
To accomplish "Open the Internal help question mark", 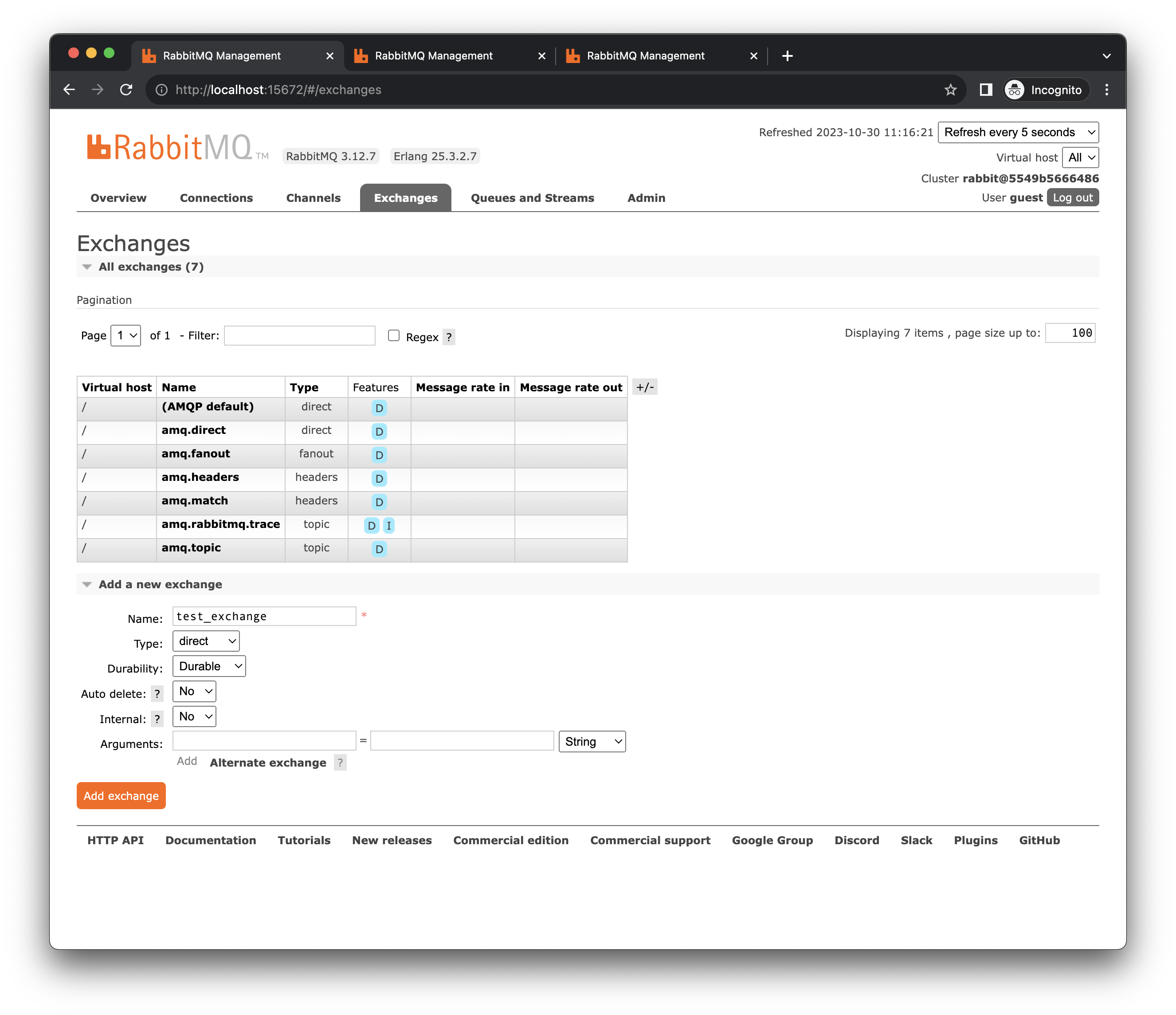I will [157, 719].
